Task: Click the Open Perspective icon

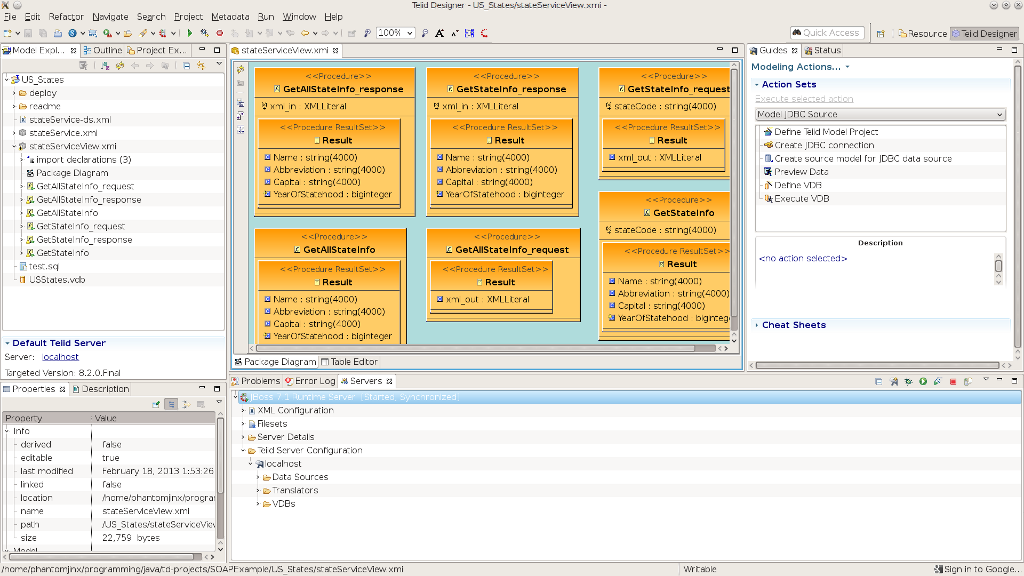Action: coord(881,33)
